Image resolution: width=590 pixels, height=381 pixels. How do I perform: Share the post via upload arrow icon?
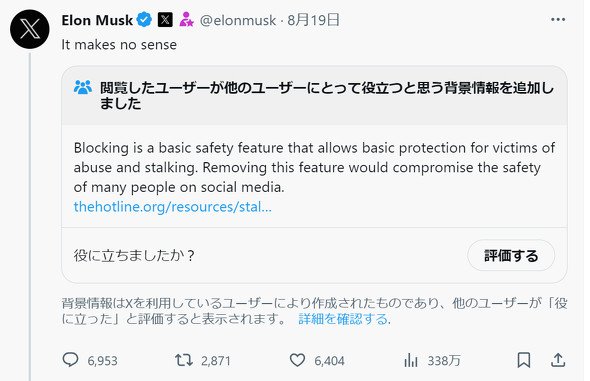coord(558,360)
